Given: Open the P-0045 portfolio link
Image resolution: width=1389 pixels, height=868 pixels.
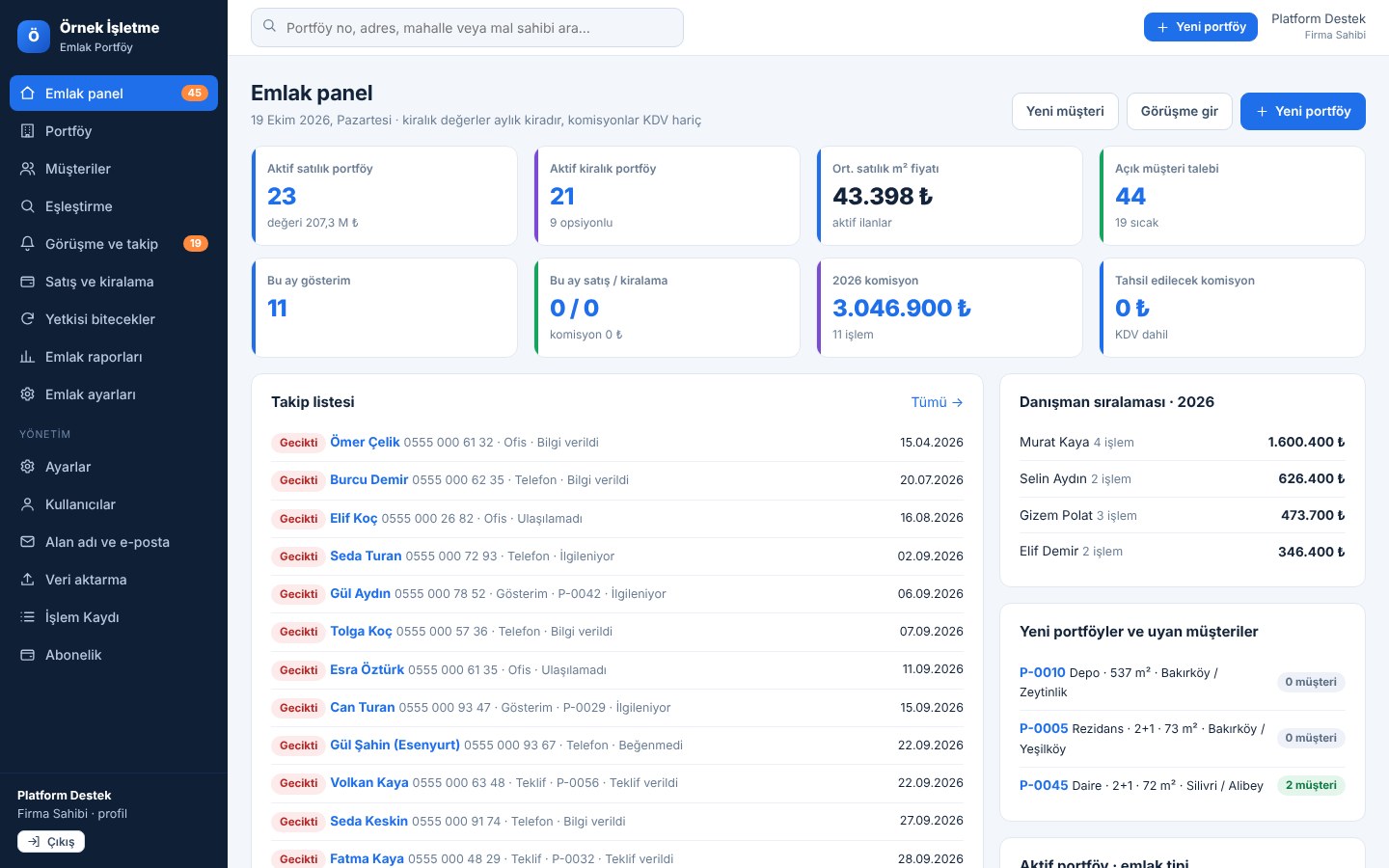Looking at the screenshot, I should coord(1044,785).
